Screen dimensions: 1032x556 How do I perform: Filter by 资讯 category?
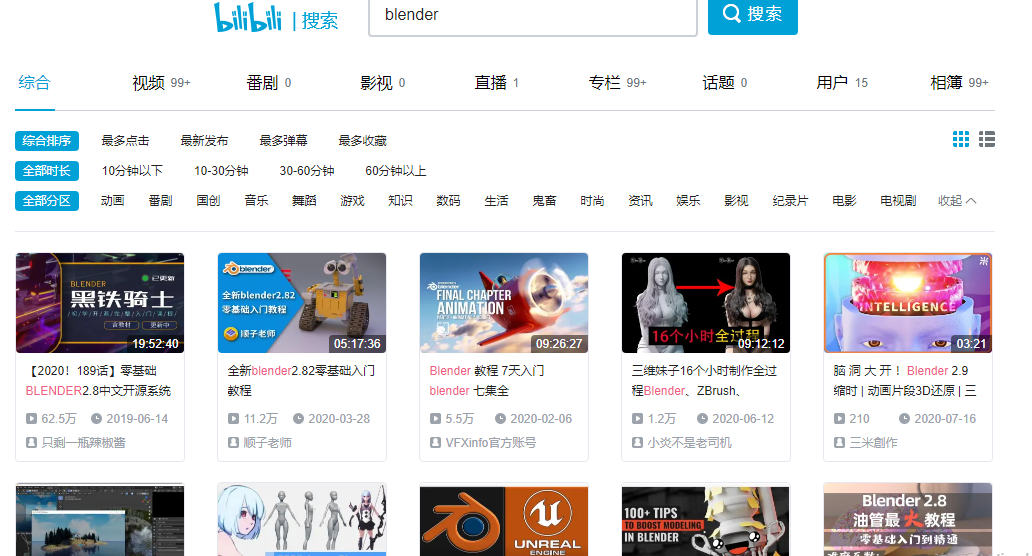click(640, 201)
